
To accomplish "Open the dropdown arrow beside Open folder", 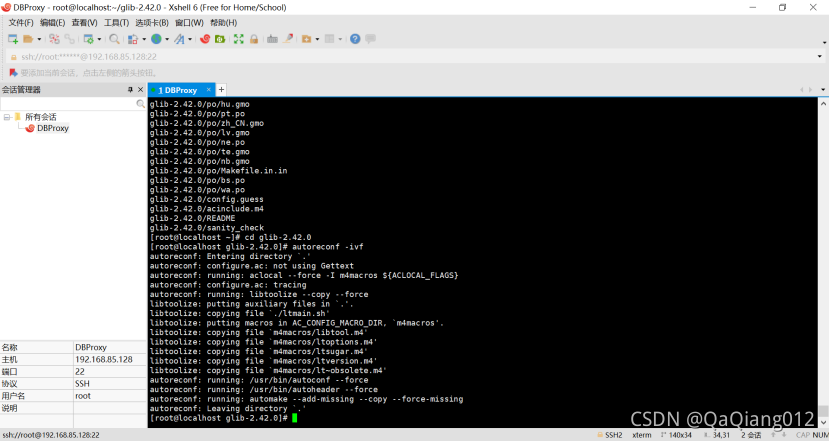I will click(39, 39).
